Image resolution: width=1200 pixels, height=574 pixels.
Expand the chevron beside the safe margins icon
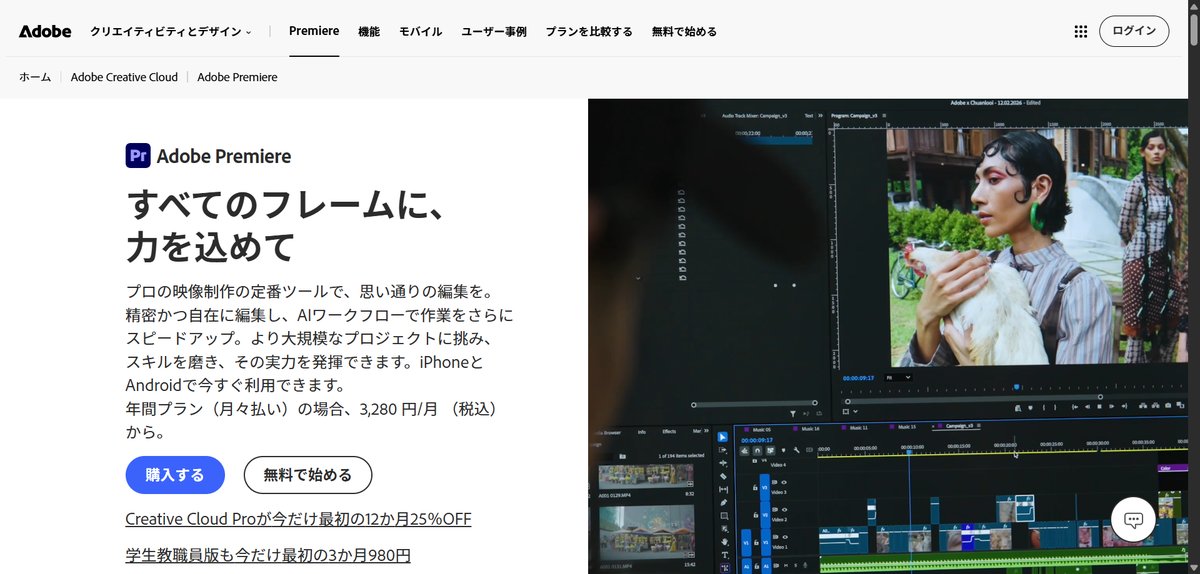pos(855,411)
